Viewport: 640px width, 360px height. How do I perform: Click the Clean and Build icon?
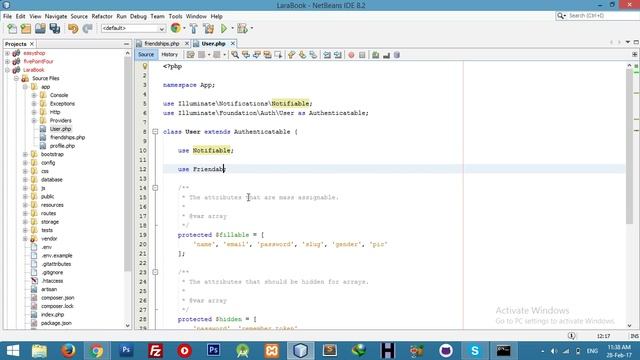click(x=209, y=29)
